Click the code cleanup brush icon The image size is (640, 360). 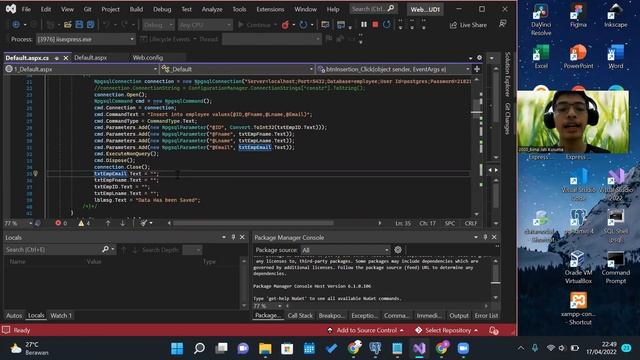click(x=143, y=223)
